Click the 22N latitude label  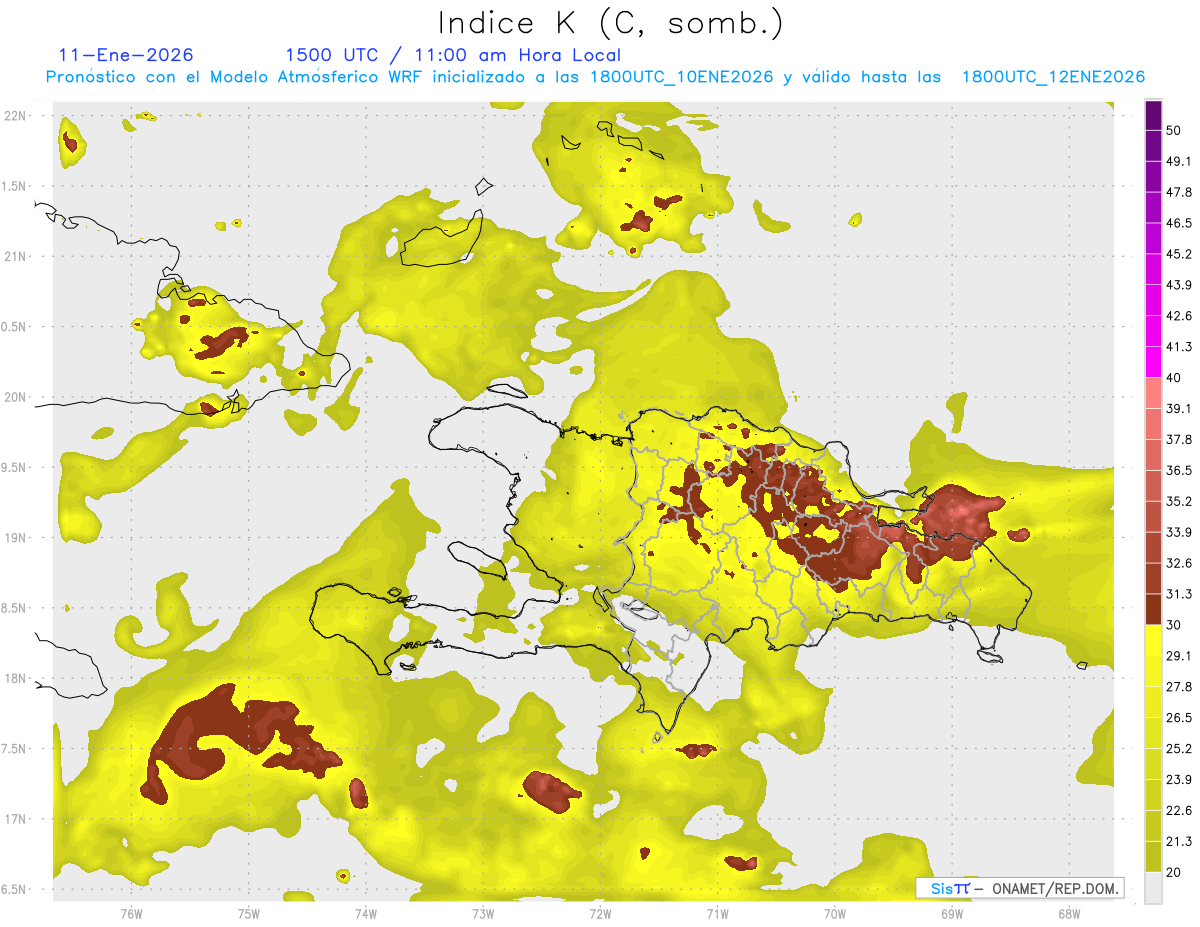pyautogui.click(x=15, y=116)
